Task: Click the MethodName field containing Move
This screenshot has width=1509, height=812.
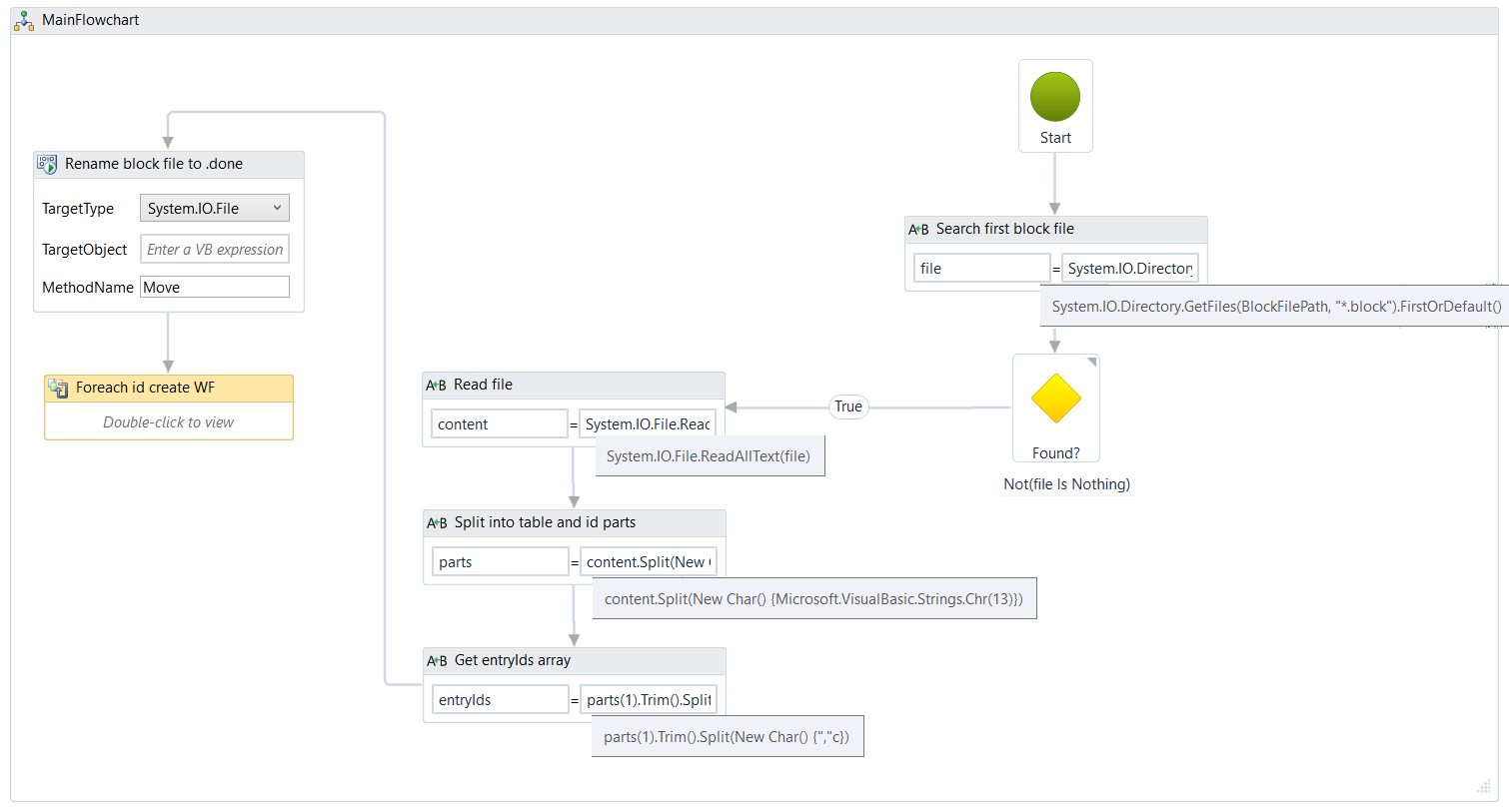Action: (x=215, y=288)
